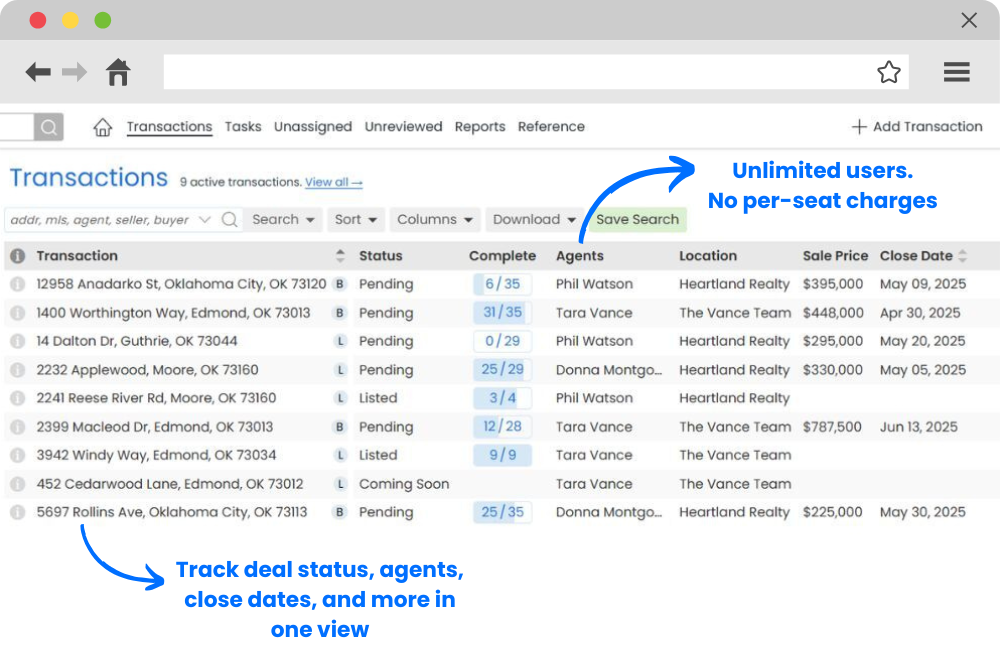Image resolution: width=1000 pixels, height=667 pixels.
Task: Open the Search dropdown
Action: point(284,219)
